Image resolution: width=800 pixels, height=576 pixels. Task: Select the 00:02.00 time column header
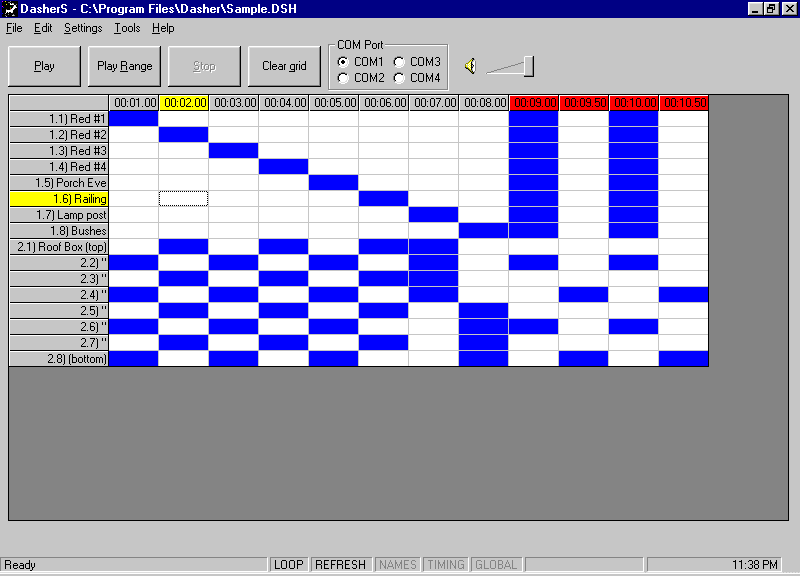tap(184, 103)
